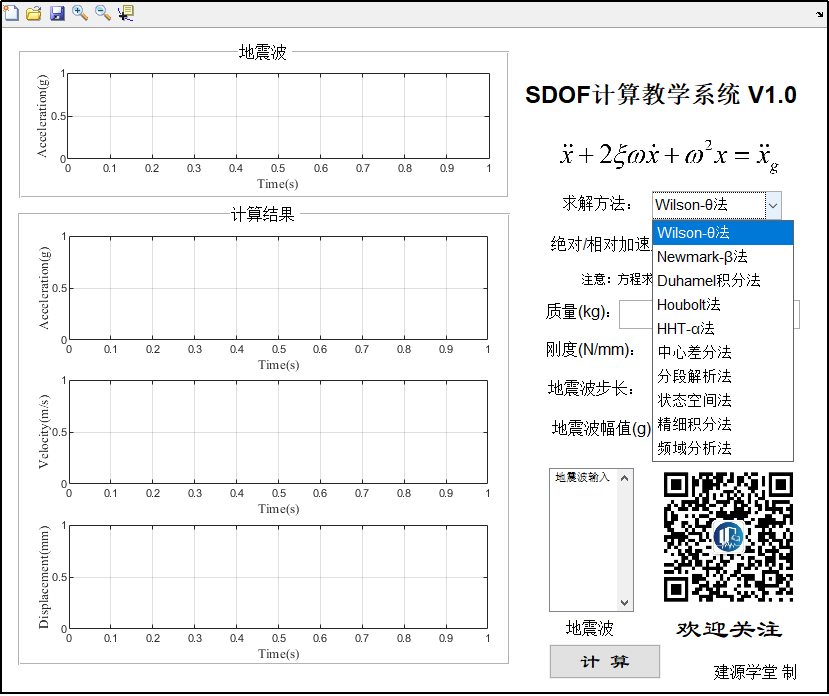The image size is (829, 696).
Task: Click the equation of motion formula
Action: coord(669,156)
